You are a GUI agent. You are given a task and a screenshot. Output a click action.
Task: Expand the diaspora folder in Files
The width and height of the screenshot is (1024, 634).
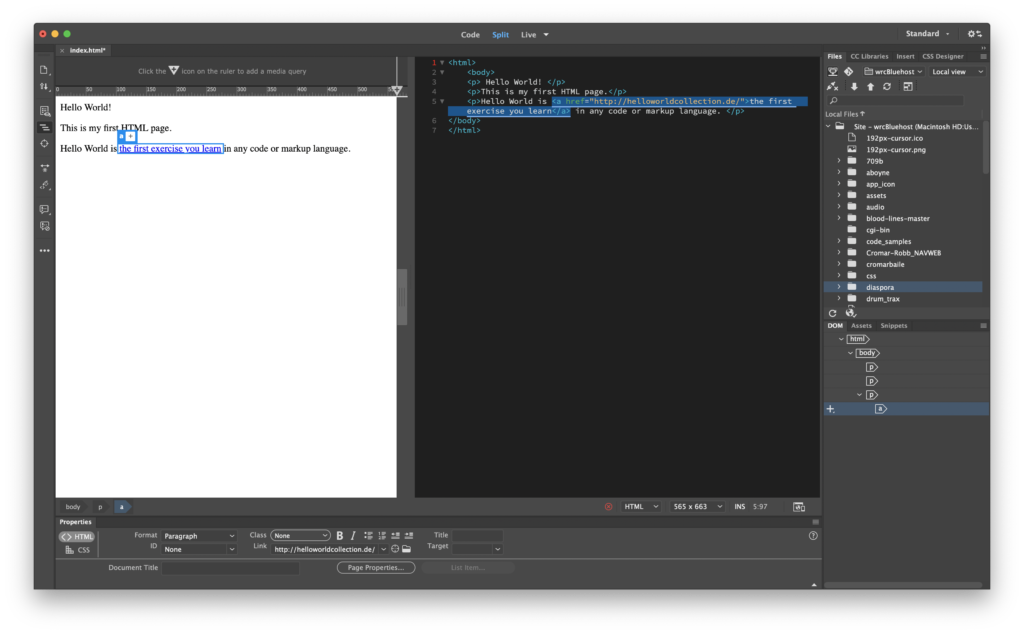point(839,287)
